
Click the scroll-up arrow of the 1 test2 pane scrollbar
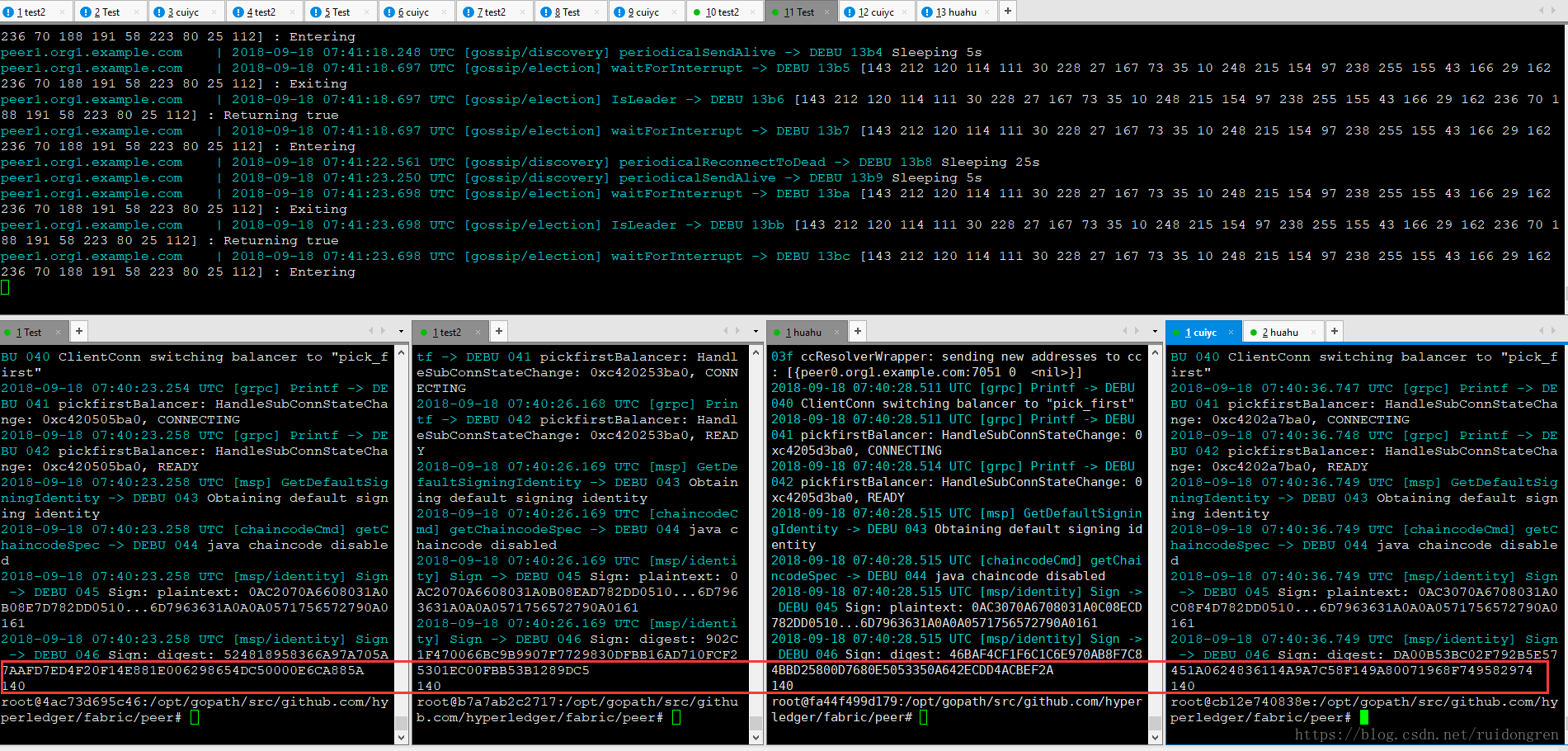point(756,352)
